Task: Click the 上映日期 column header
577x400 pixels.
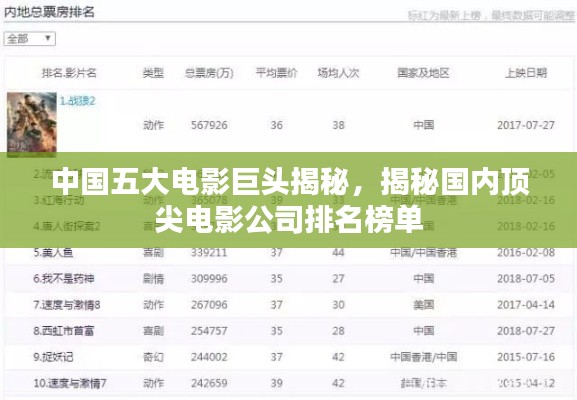Action: [526, 73]
